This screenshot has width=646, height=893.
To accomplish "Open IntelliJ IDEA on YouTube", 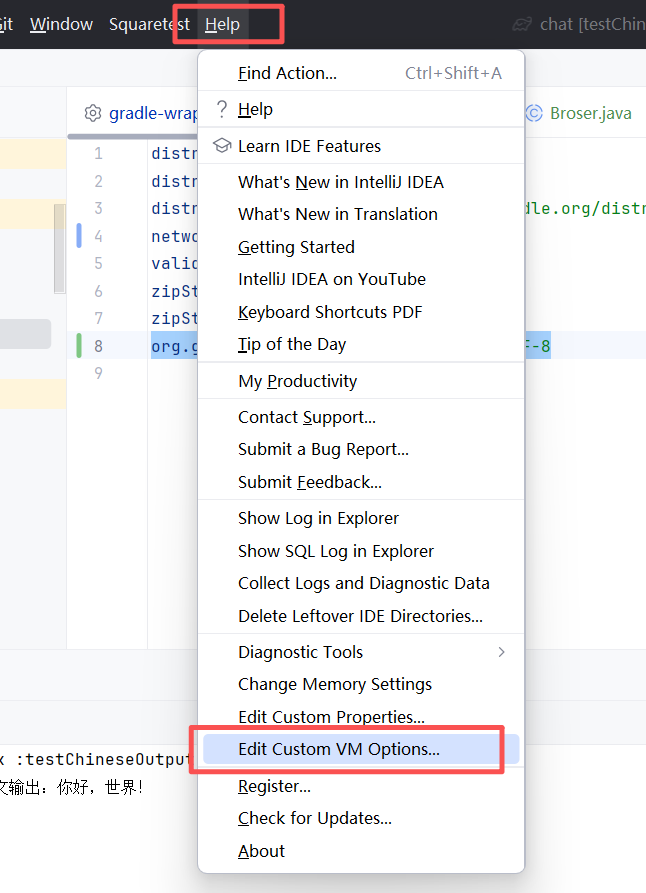I will (361, 279).
